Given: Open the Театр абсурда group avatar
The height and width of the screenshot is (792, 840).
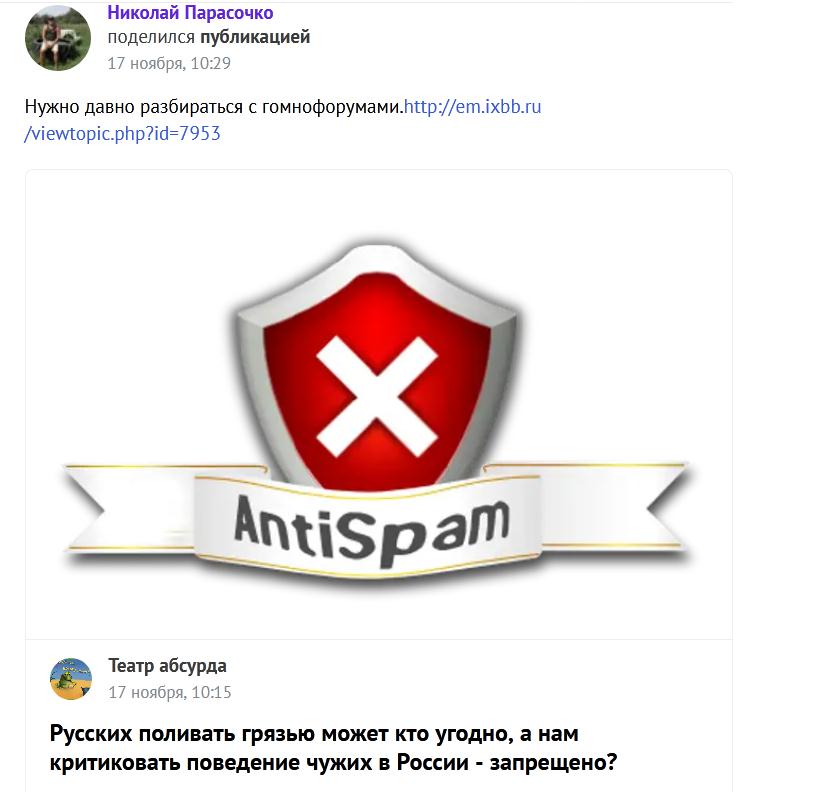Looking at the screenshot, I should 71,678.
